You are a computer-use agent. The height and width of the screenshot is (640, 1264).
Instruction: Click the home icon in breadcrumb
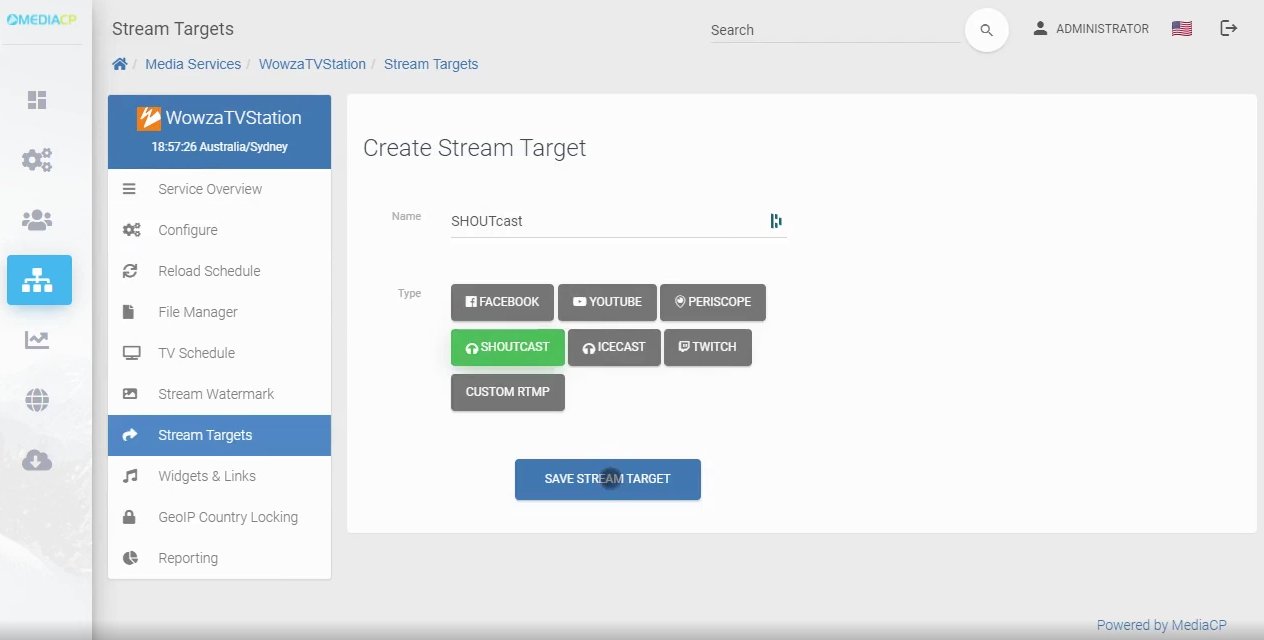(120, 64)
